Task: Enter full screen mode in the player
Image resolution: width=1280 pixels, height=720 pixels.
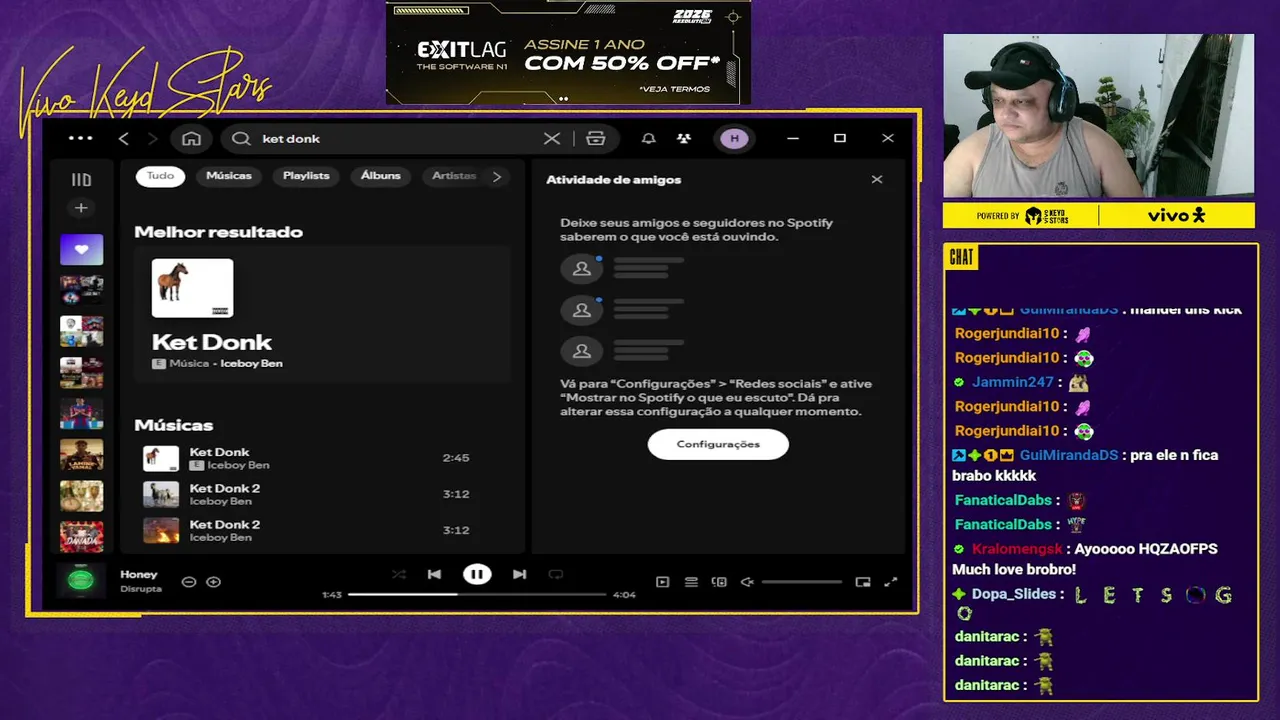Action: pyautogui.click(x=891, y=582)
